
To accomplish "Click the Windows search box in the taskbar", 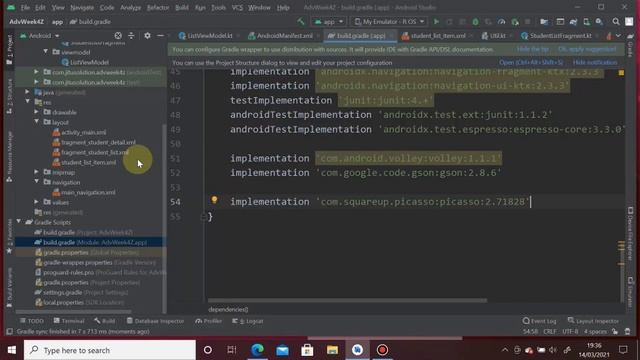I will pyautogui.click(x=110, y=350).
